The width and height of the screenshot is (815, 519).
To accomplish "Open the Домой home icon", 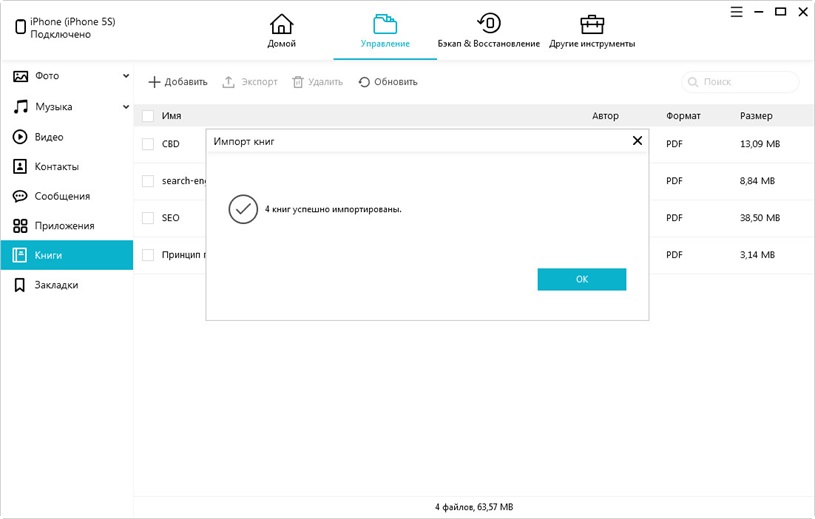I will point(281,24).
